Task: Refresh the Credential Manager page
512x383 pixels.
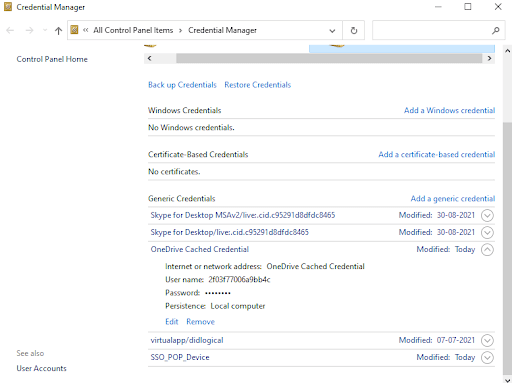Action: [354, 31]
